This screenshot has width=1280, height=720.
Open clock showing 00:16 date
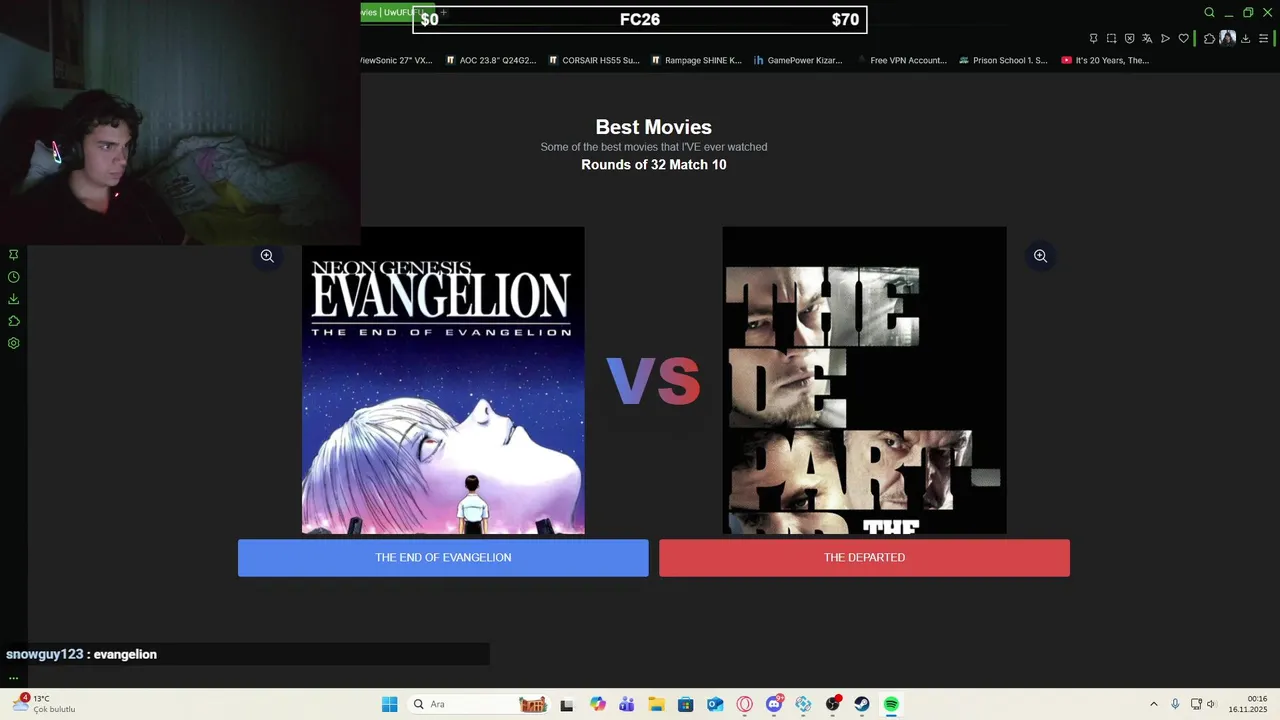point(1248,704)
